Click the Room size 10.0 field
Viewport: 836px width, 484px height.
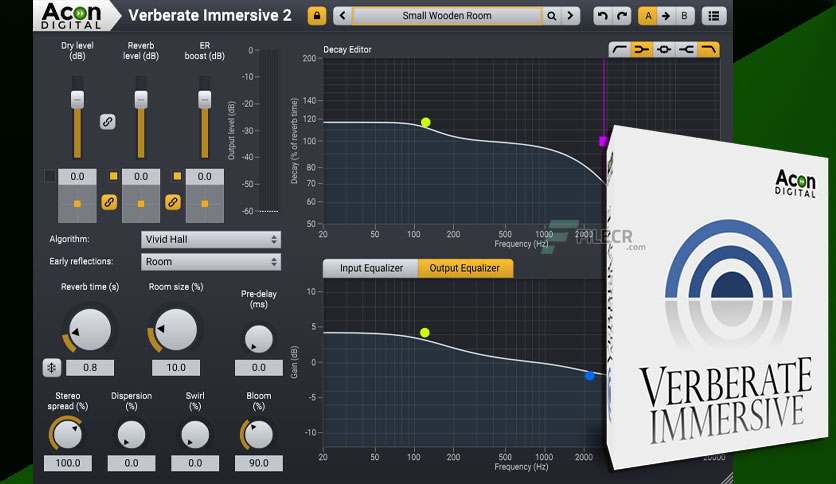[x=176, y=368]
